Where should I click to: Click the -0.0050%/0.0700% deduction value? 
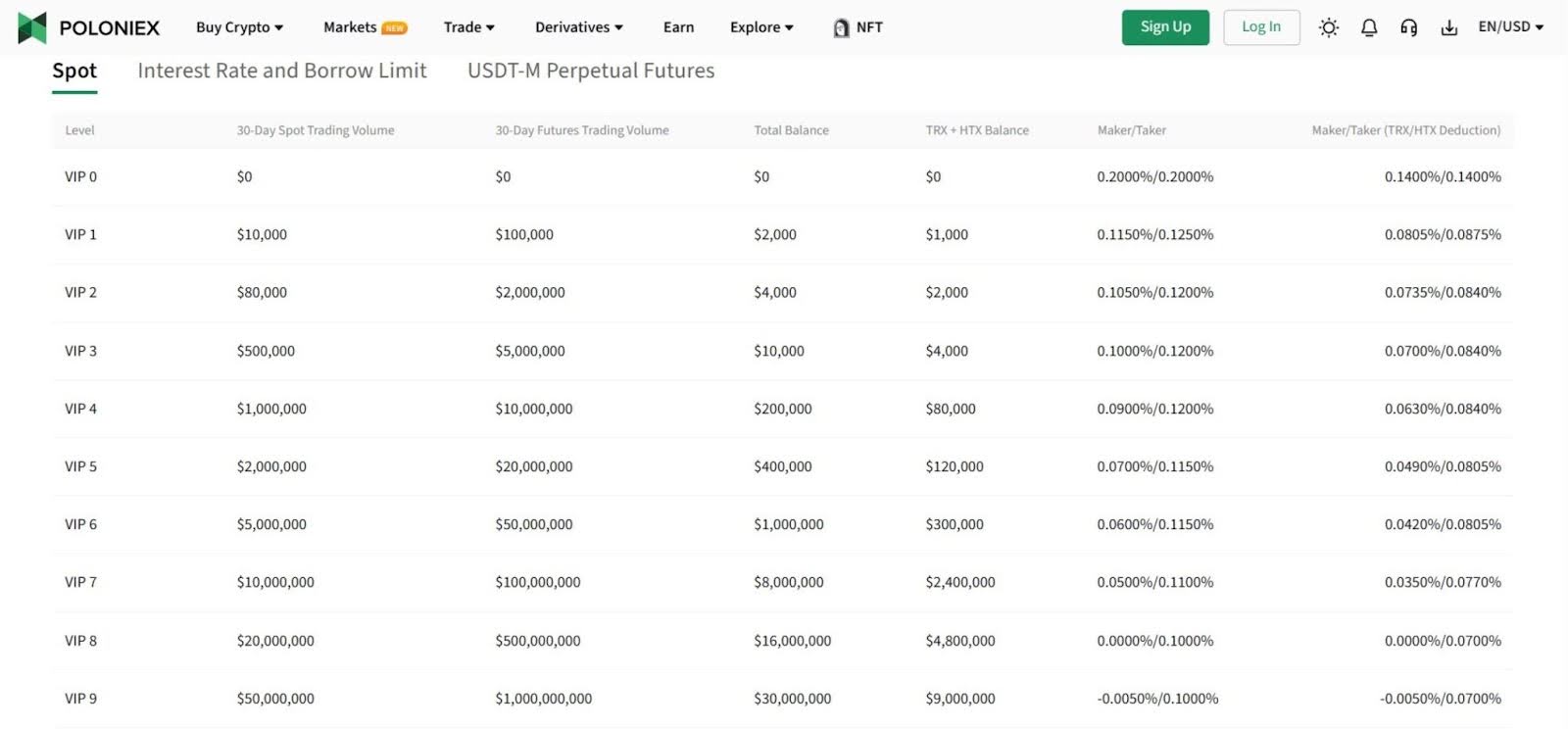pyautogui.click(x=1441, y=699)
